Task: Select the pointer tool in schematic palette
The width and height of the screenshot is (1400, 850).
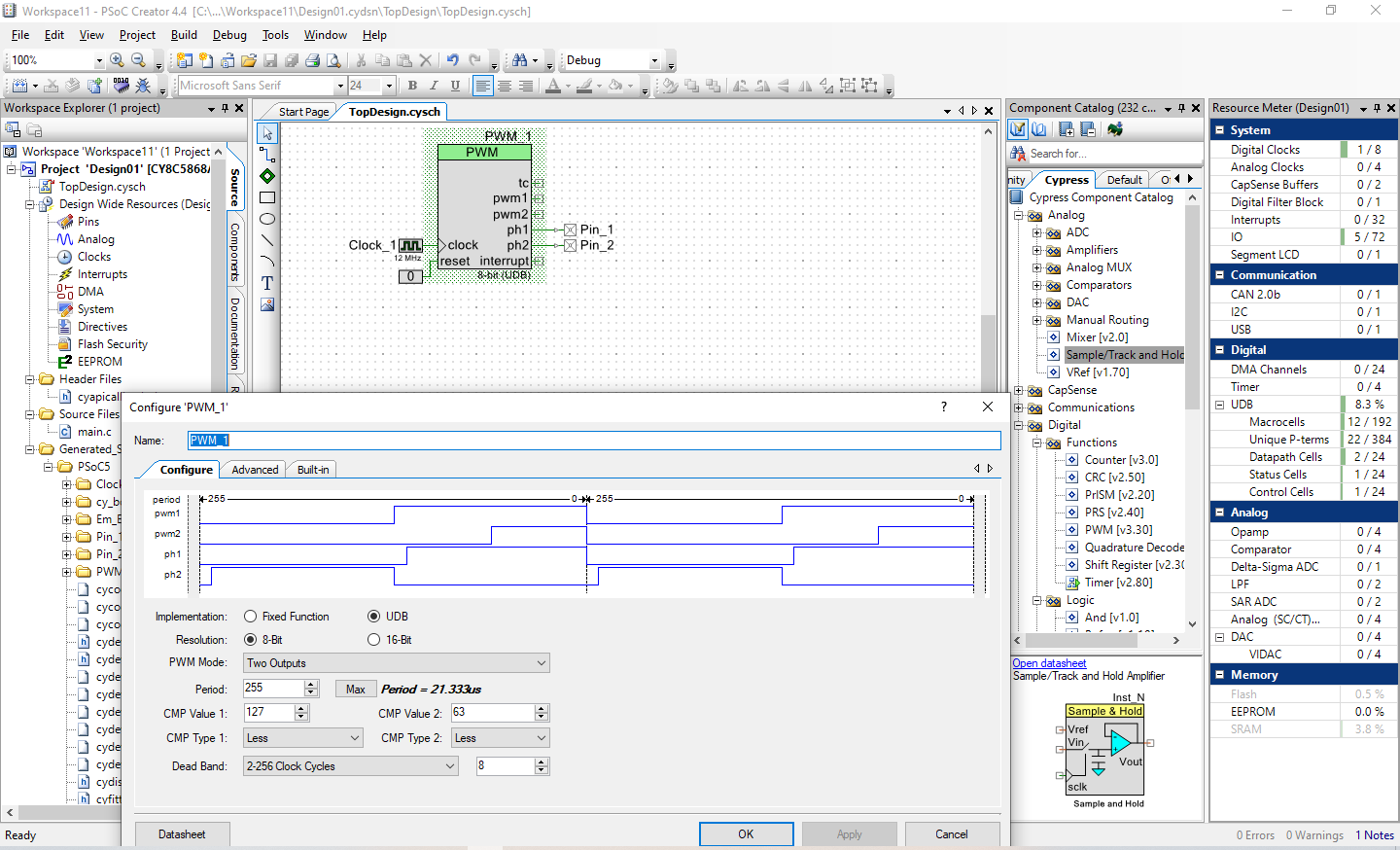Action: click(x=267, y=133)
